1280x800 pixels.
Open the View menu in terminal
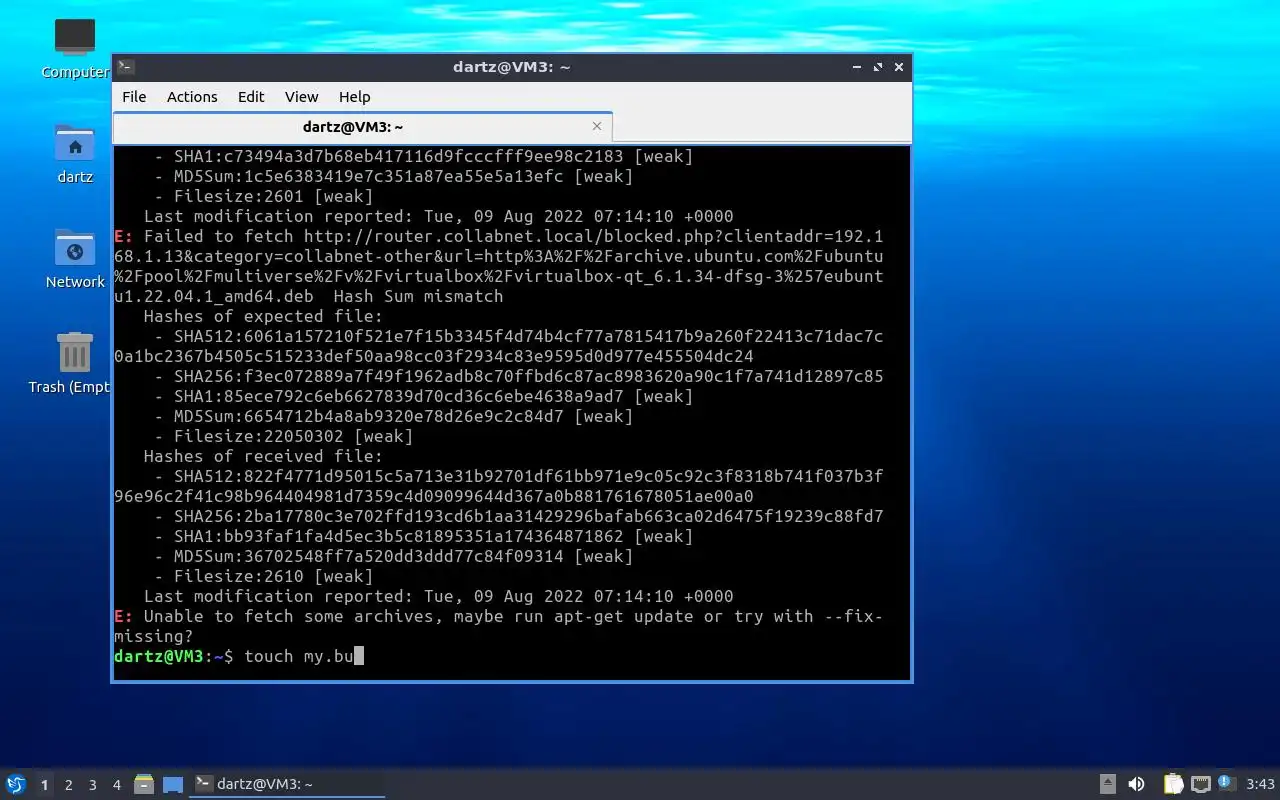pyautogui.click(x=301, y=97)
